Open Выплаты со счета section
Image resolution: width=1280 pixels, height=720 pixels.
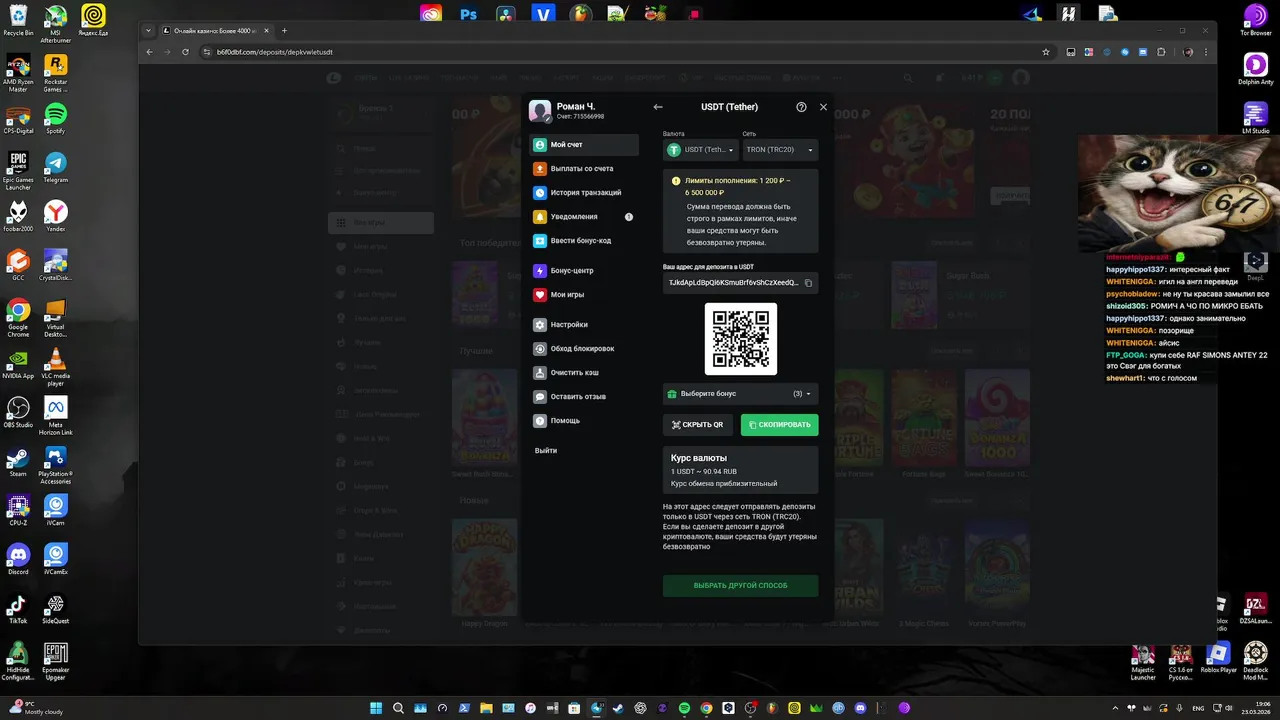[584, 169]
